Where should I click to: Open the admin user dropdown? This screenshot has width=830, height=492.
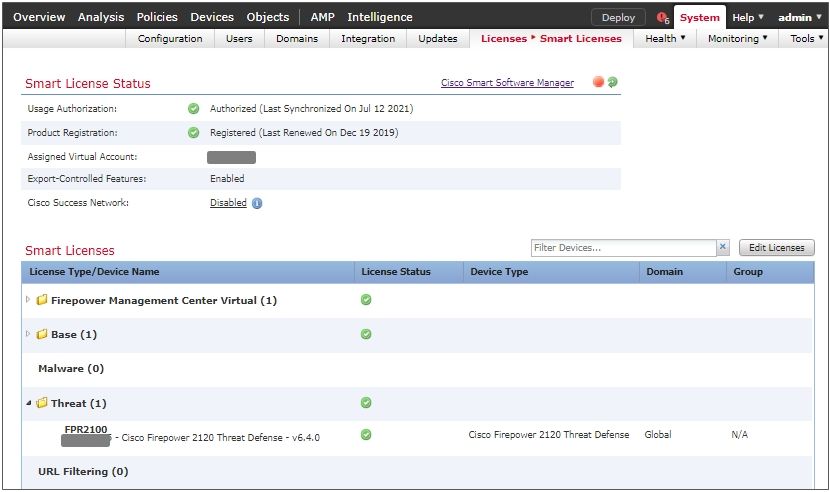(x=799, y=17)
